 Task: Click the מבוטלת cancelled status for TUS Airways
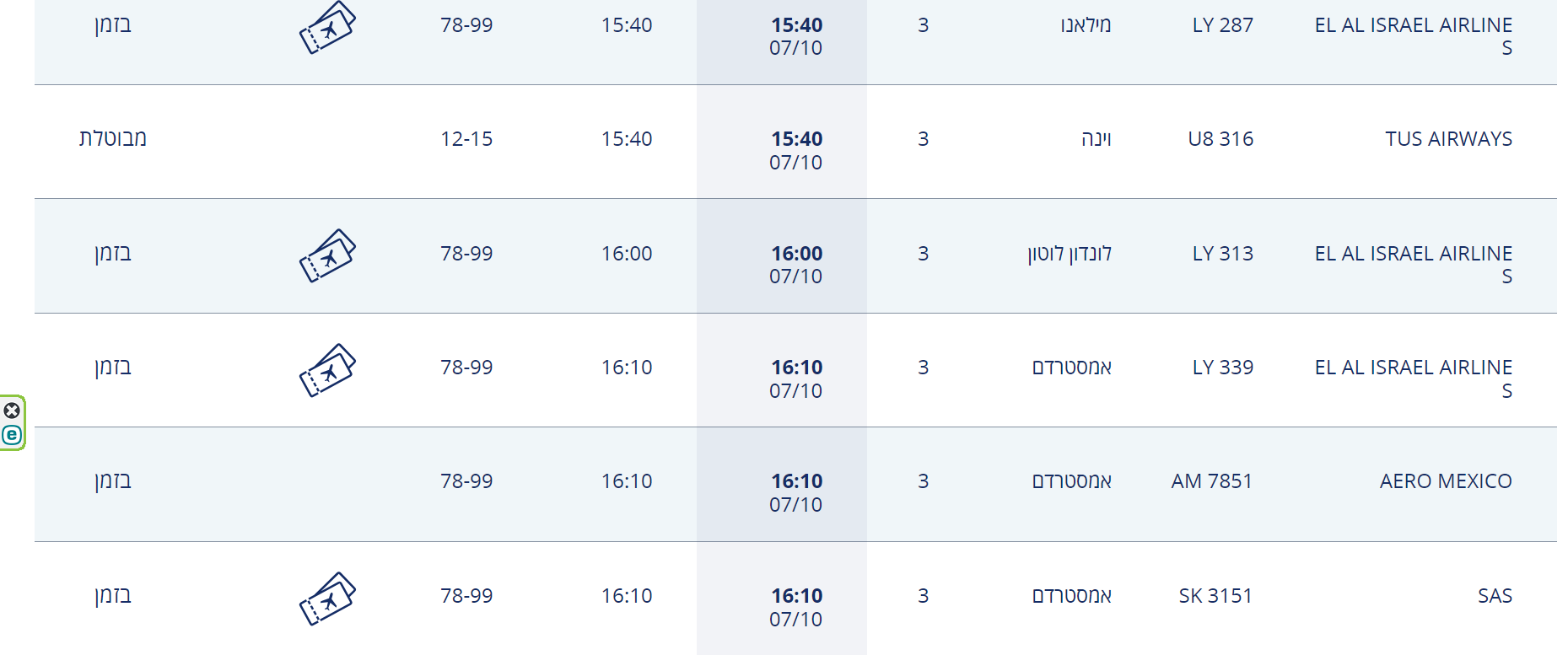113,139
